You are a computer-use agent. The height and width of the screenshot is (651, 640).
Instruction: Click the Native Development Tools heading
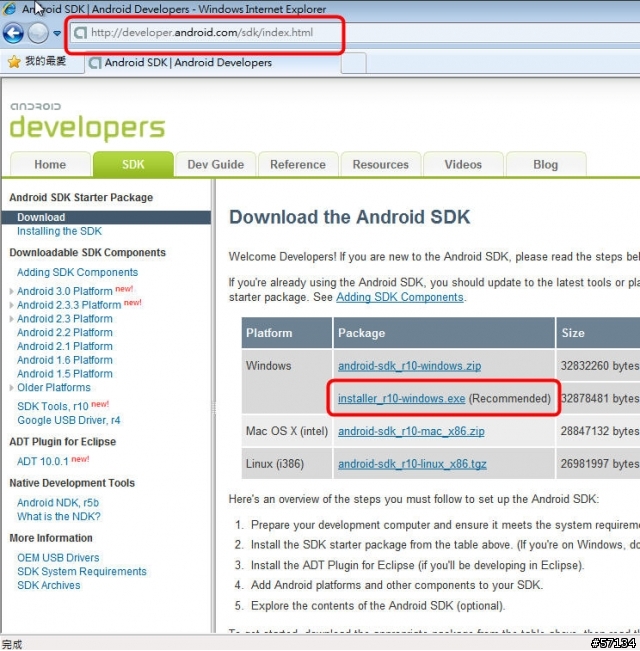coord(72,483)
